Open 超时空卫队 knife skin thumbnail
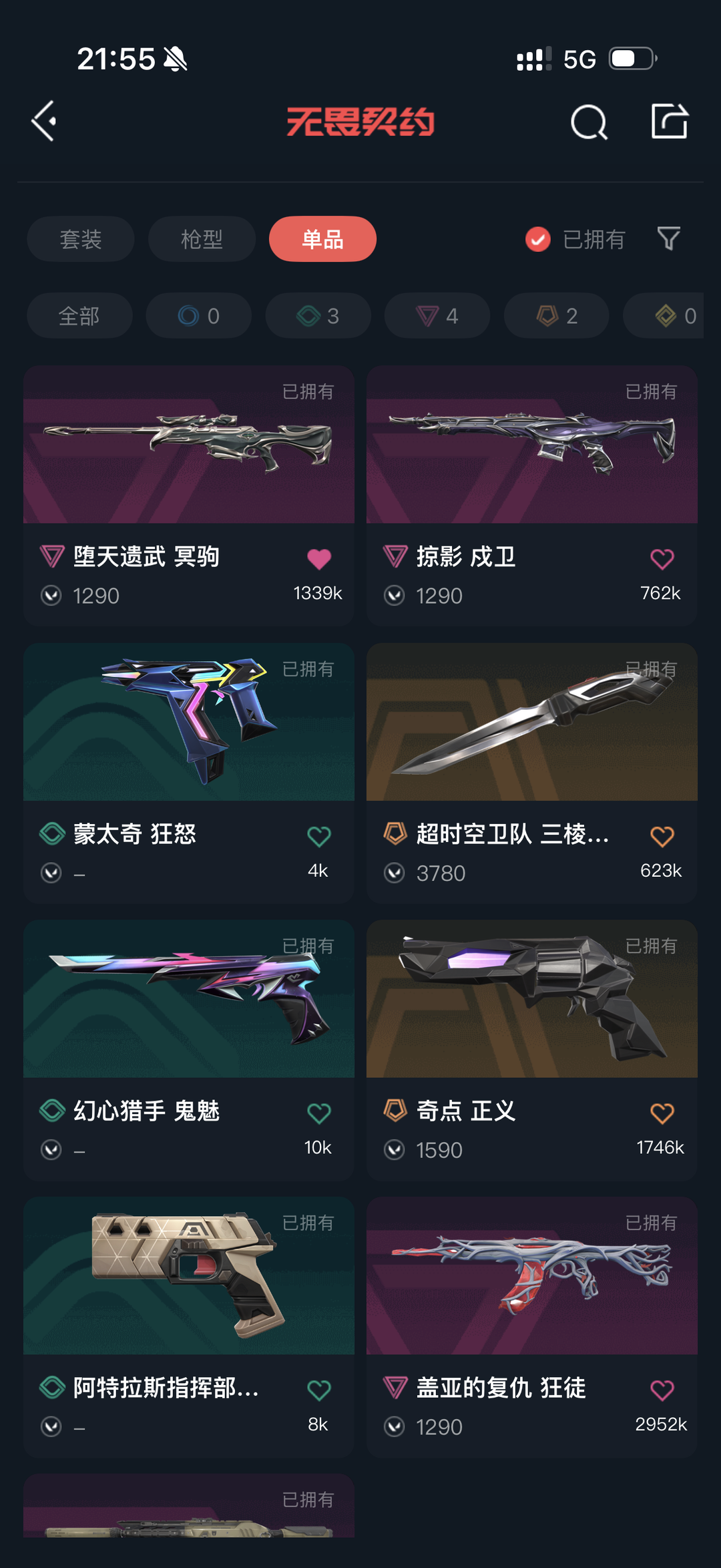This screenshot has height=1568, width=721. point(532,722)
